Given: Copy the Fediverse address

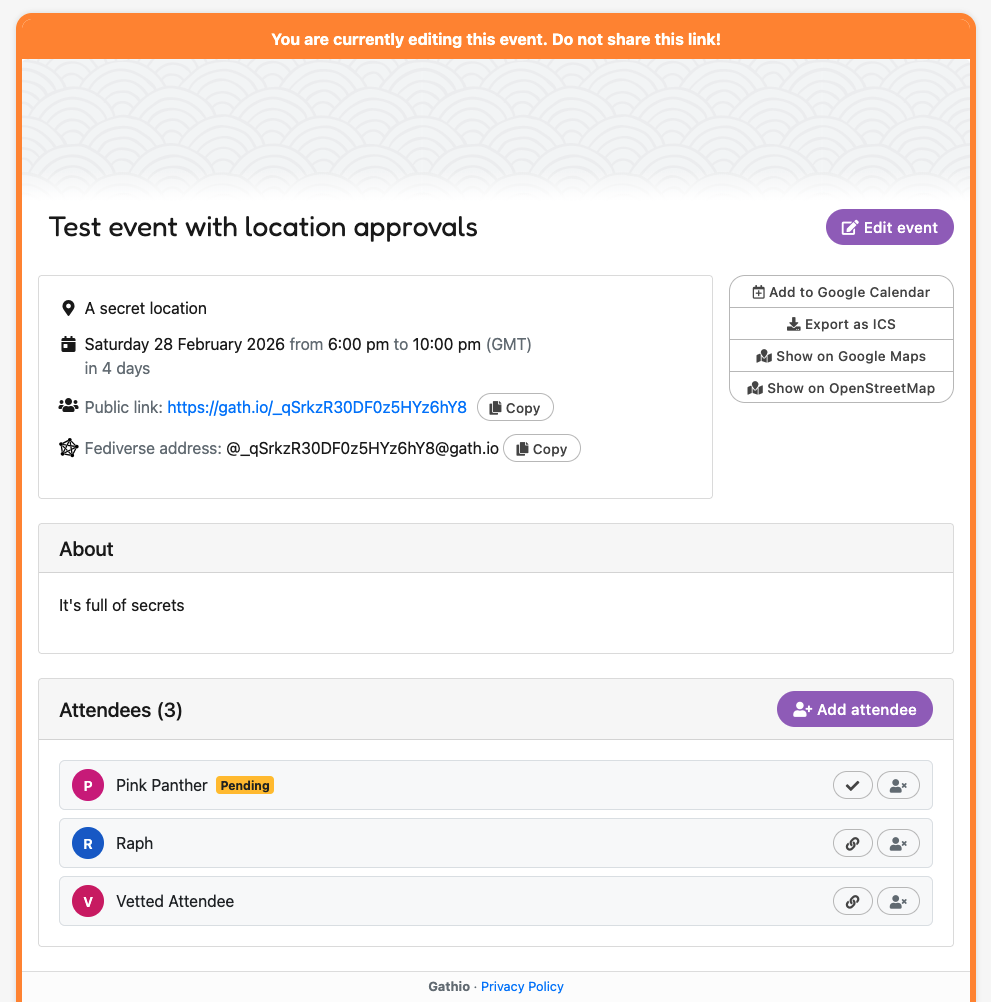Looking at the screenshot, I should point(541,448).
